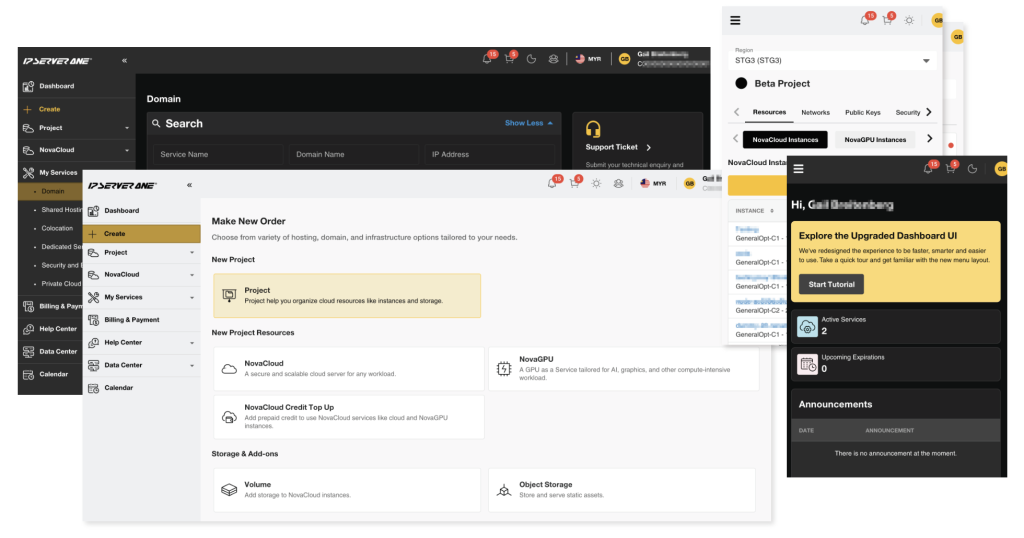Open shopping cart in light order window
1024x538 pixels.
[575, 183]
